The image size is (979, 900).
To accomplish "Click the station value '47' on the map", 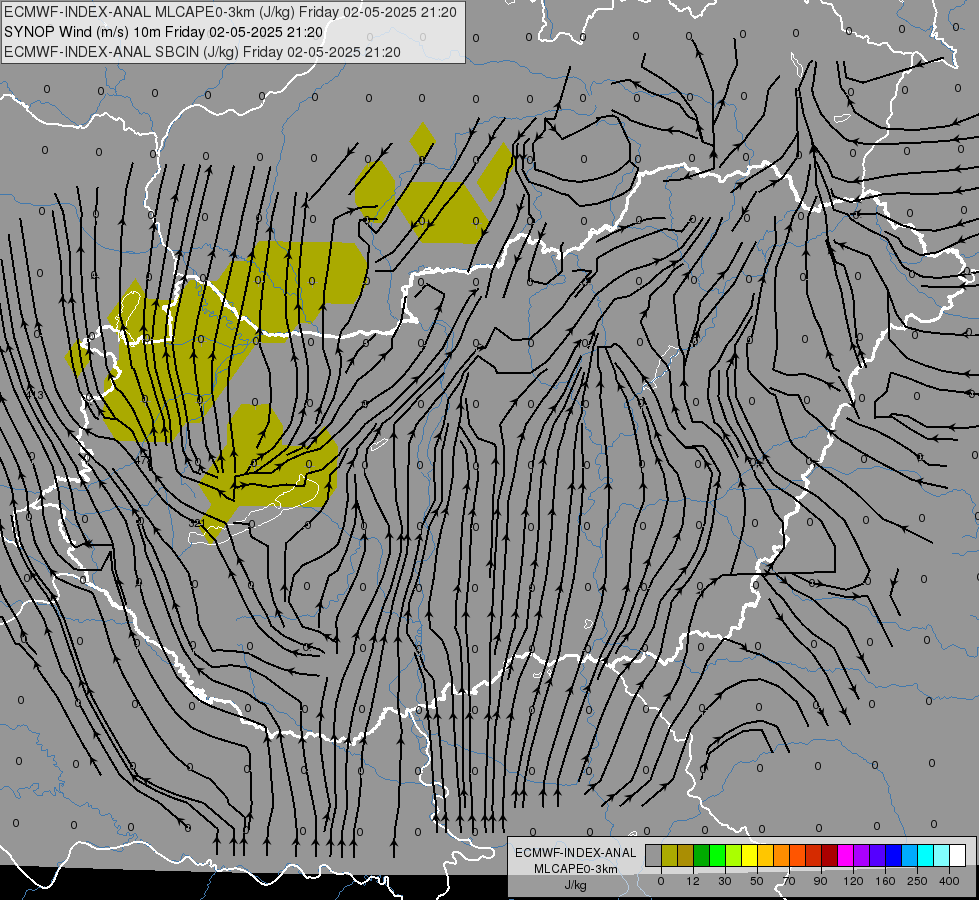I will (143, 461).
